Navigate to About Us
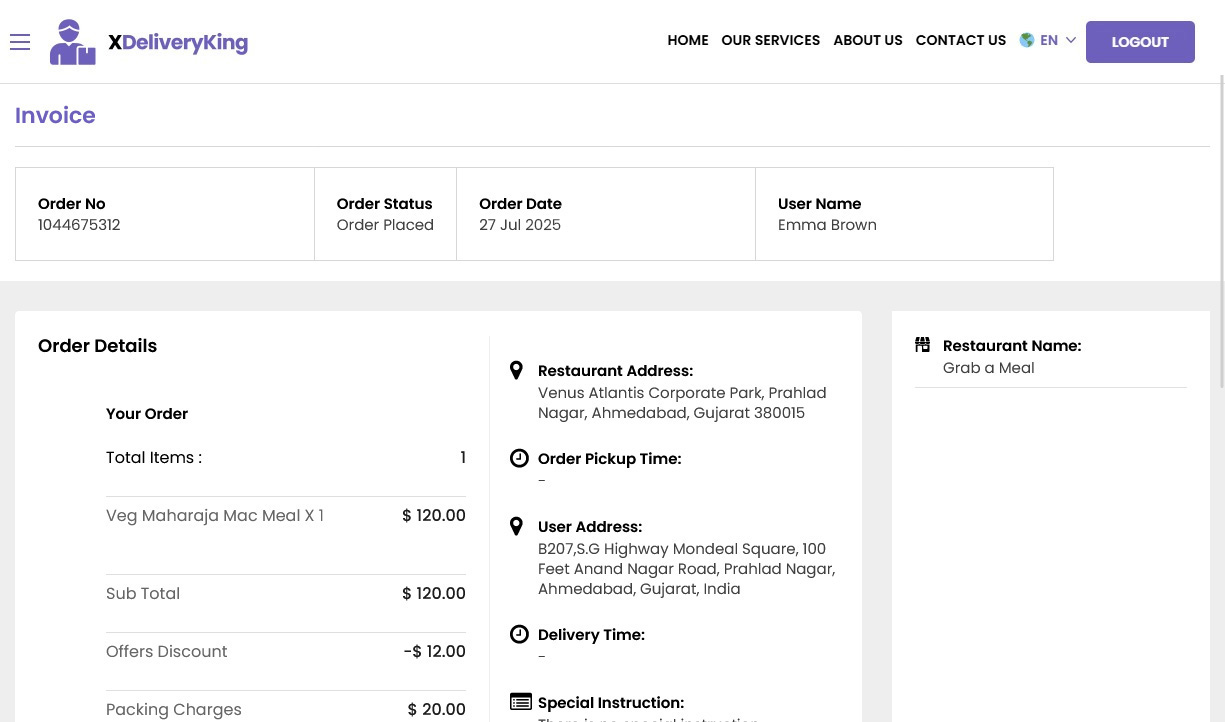 (867, 41)
